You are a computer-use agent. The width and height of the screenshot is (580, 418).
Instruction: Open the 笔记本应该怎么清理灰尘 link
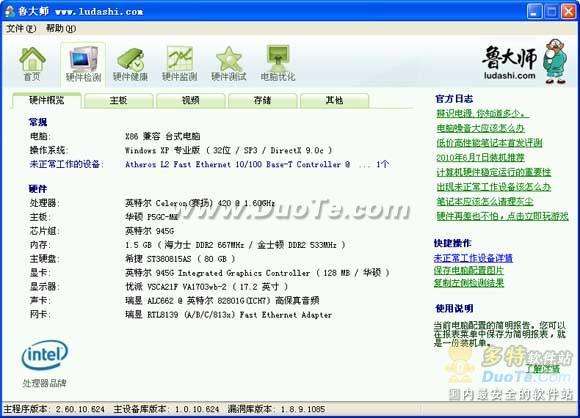click(485, 202)
